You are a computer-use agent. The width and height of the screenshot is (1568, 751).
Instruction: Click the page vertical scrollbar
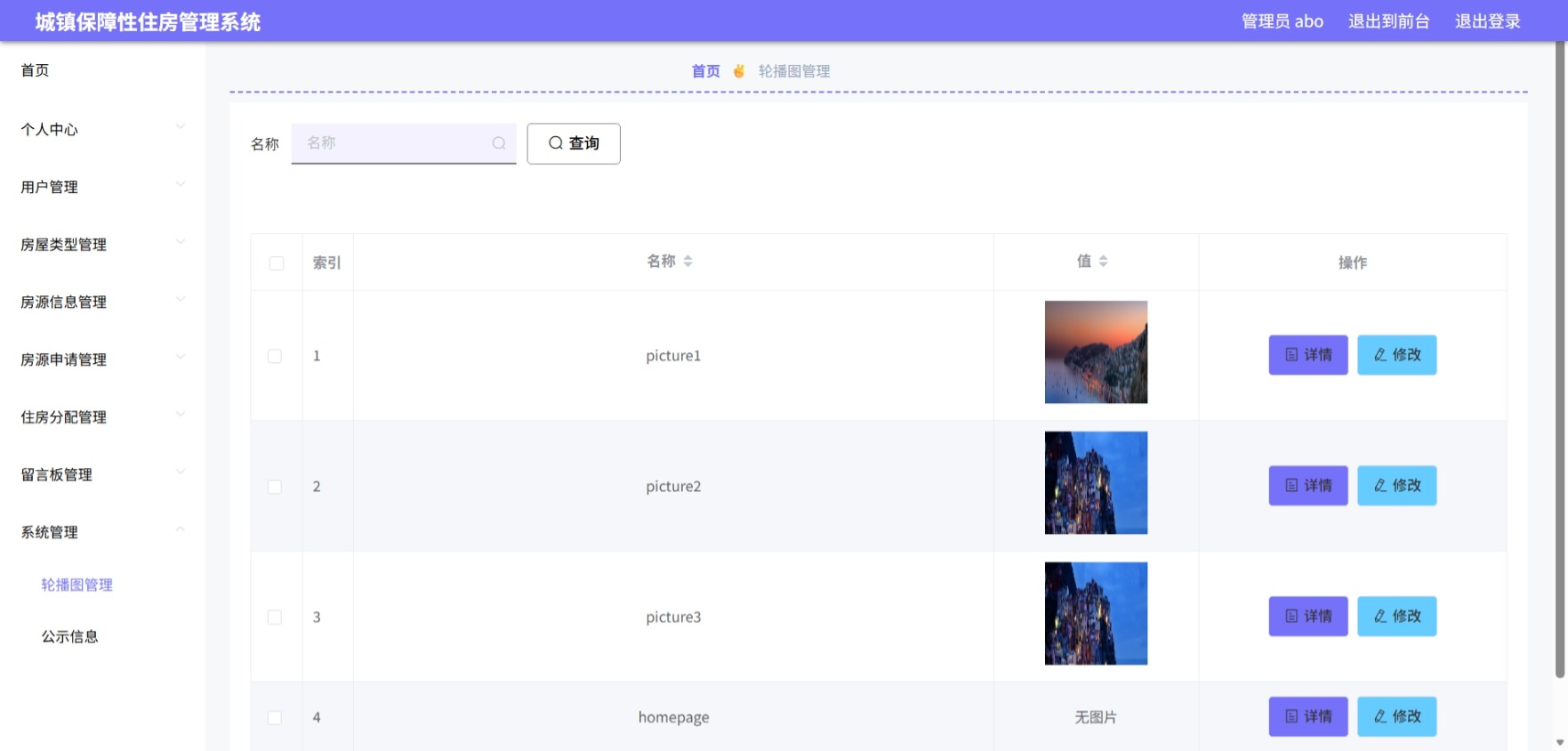click(x=1560, y=360)
